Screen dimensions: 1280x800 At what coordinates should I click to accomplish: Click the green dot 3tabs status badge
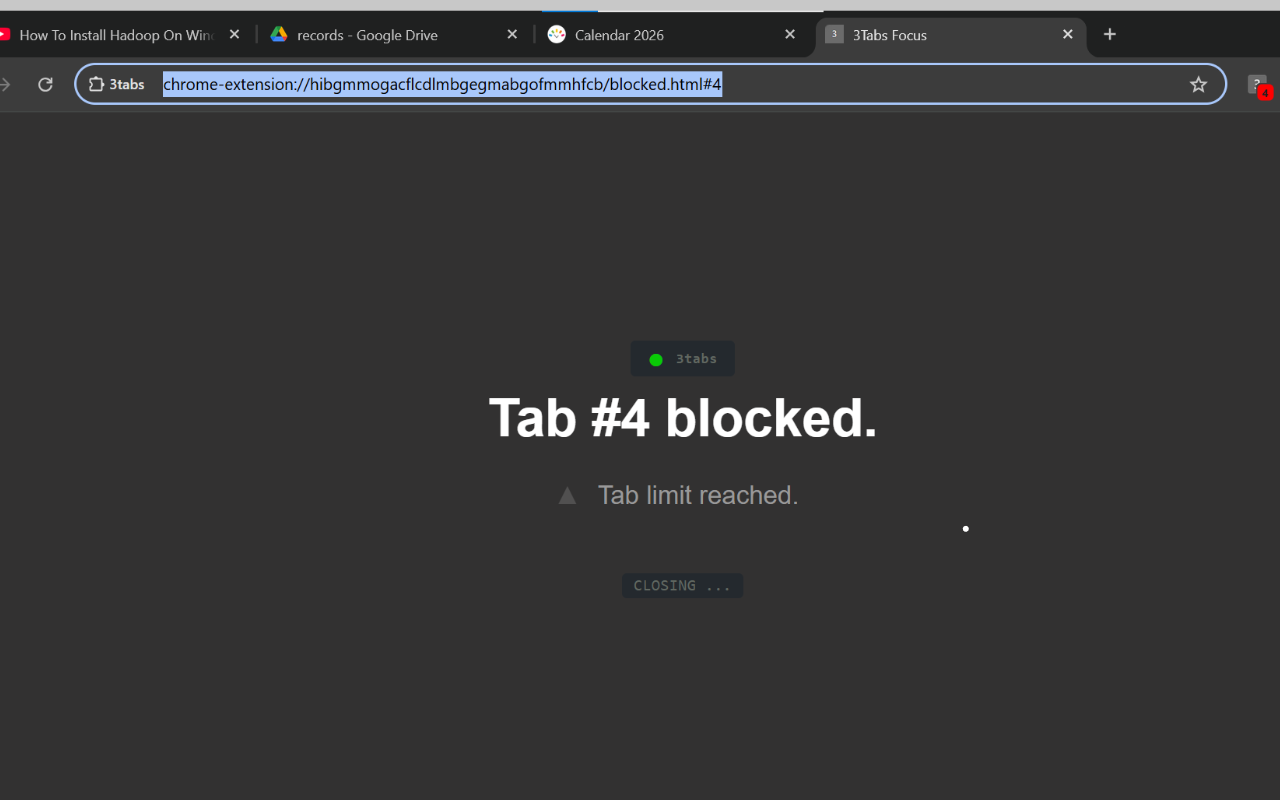click(683, 359)
